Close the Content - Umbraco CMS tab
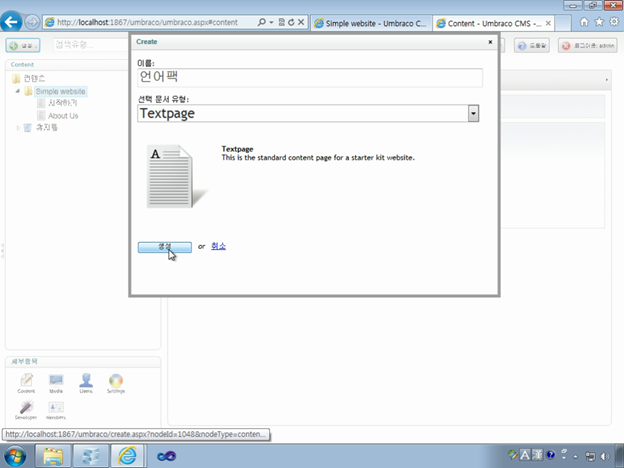The image size is (624, 468). 548,23
